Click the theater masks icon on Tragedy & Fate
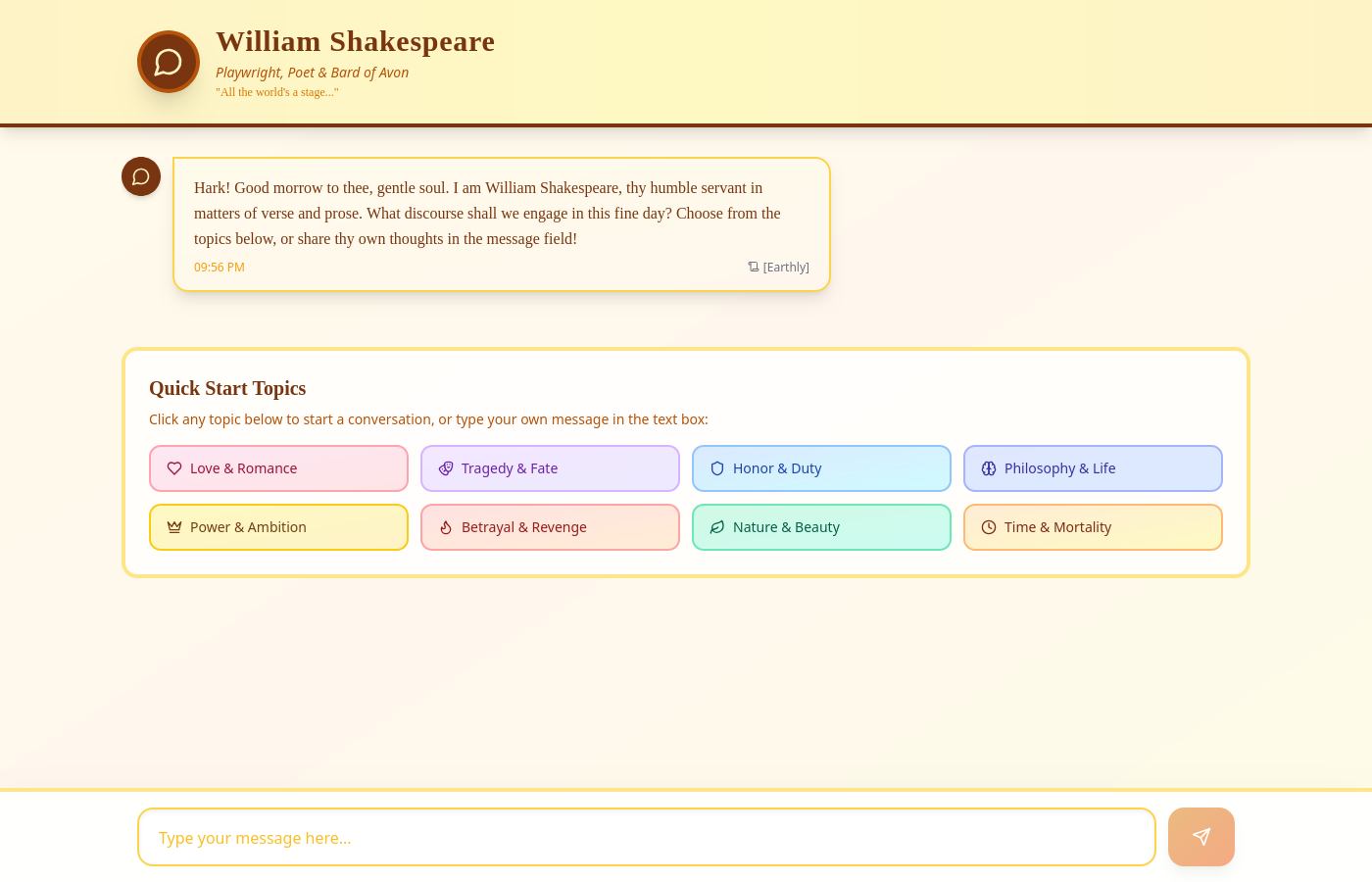This screenshot has width=1372, height=882. 446,468
